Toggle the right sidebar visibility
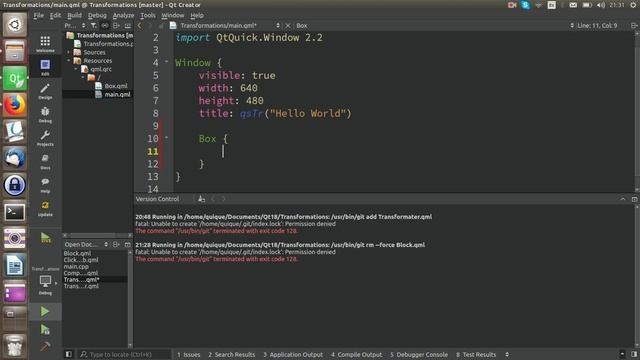This screenshot has height=360, width=640. 634,354
